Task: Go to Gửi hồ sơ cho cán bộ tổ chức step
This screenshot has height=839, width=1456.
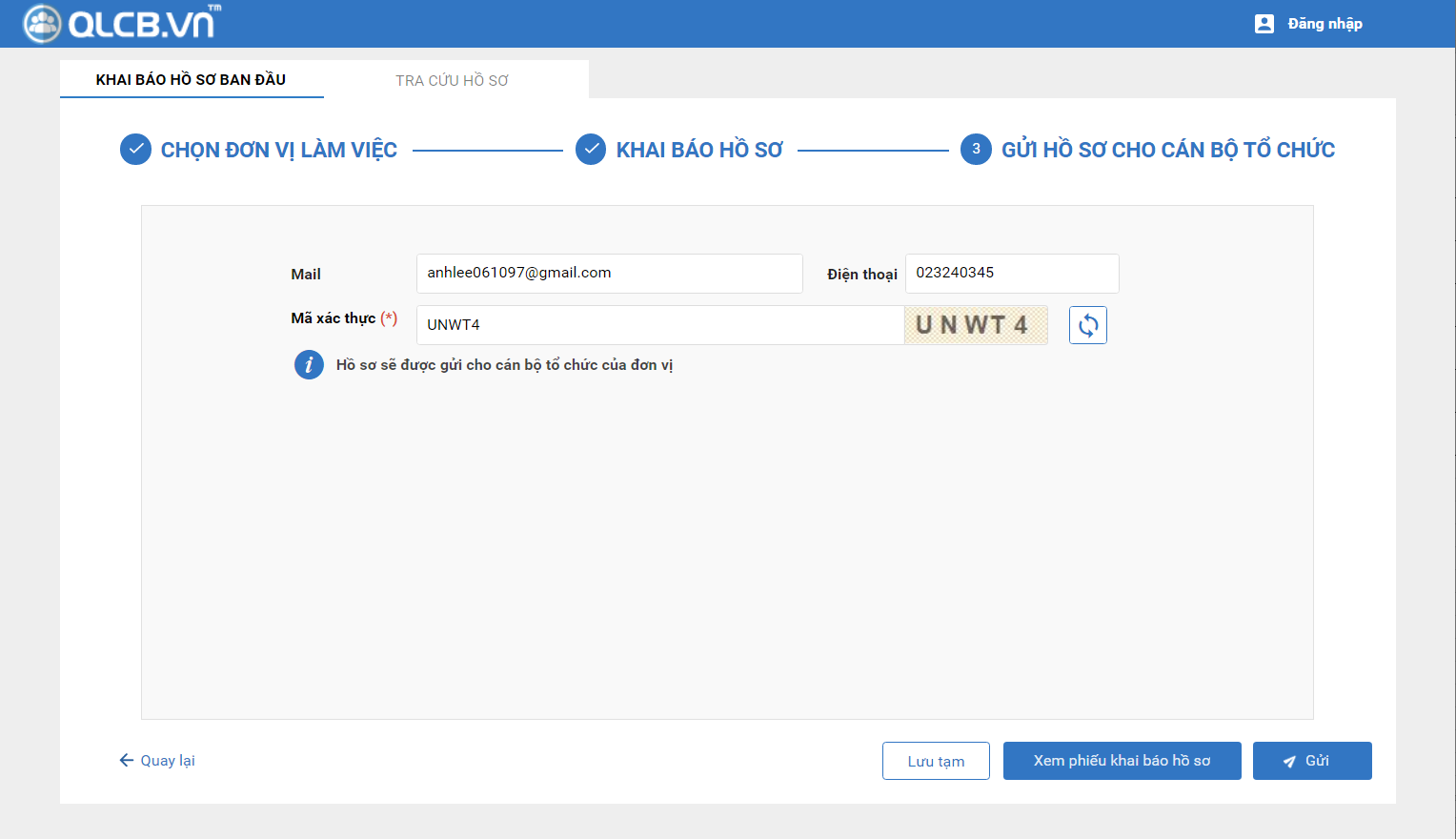Action: coord(1167,150)
